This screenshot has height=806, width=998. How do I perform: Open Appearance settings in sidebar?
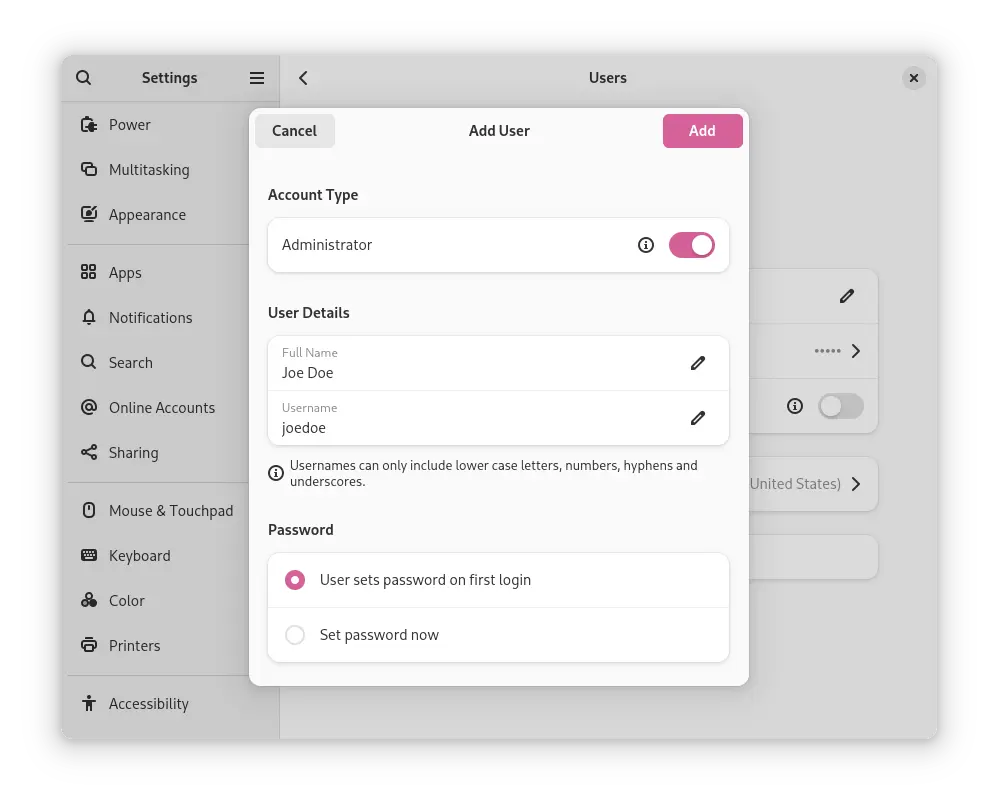coord(147,215)
